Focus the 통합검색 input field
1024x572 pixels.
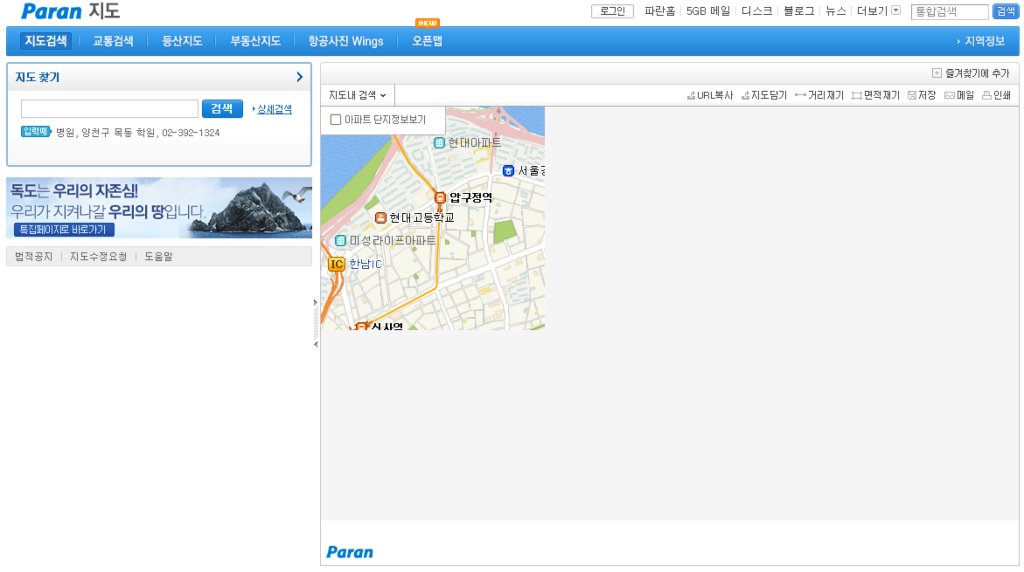(x=950, y=12)
